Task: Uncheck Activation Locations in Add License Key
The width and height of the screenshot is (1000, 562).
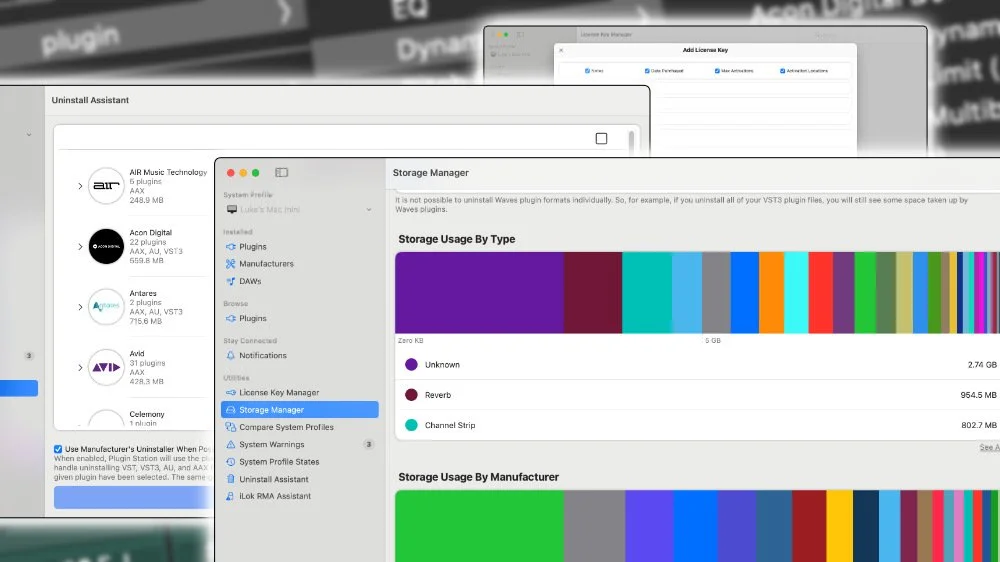Action: (x=783, y=71)
